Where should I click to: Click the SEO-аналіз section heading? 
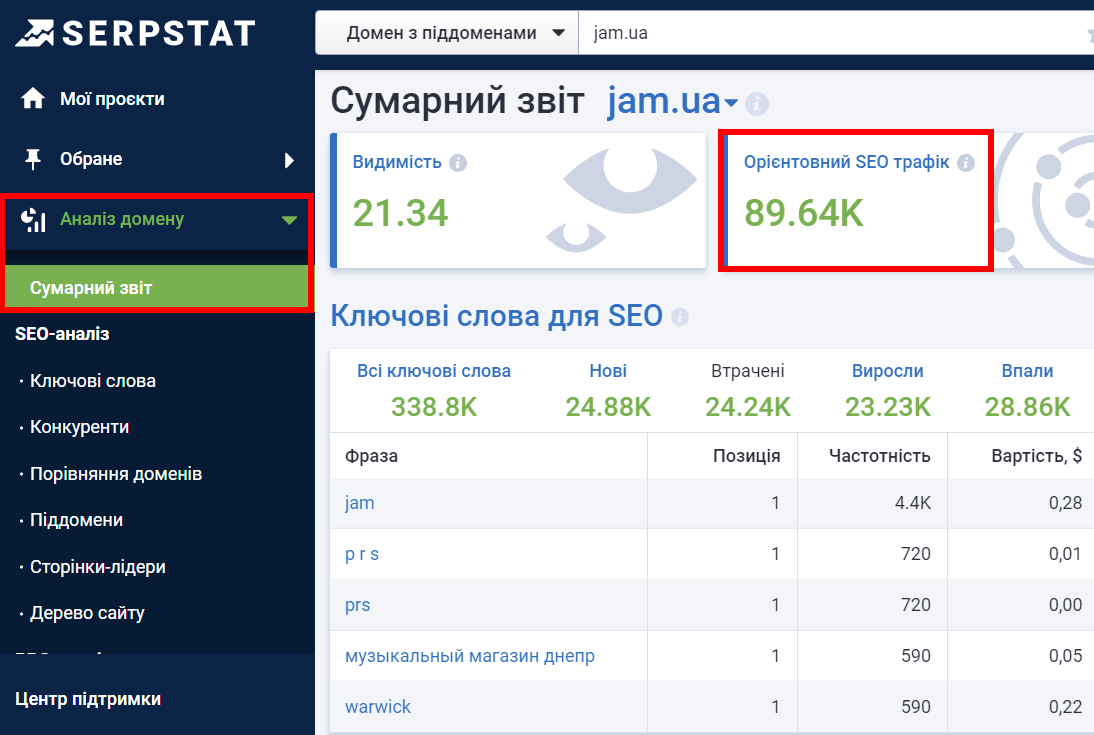tap(62, 334)
